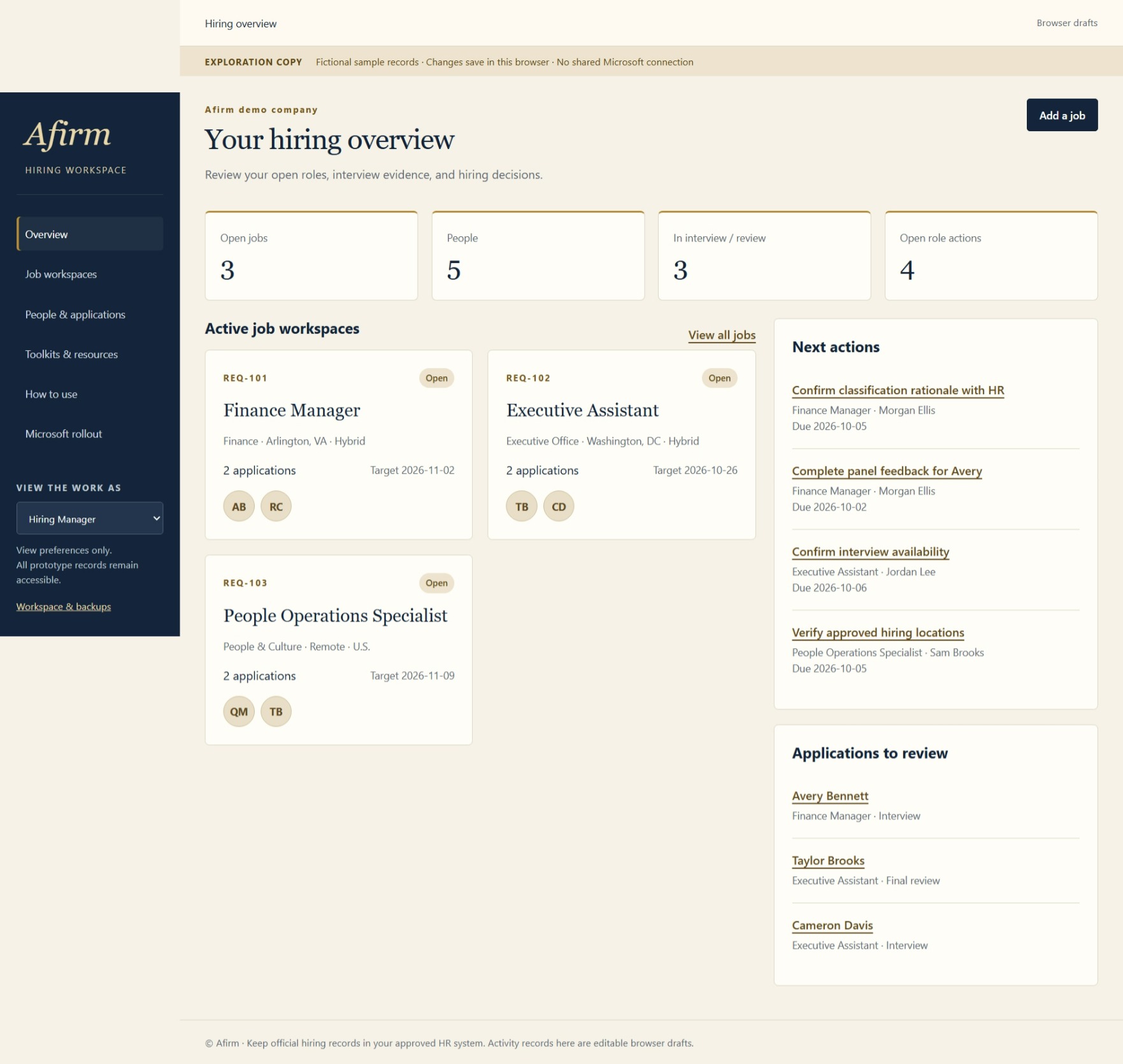Click the TB avatar on Executive Assistant card
The image size is (1123, 1064).
[x=522, y=506]
